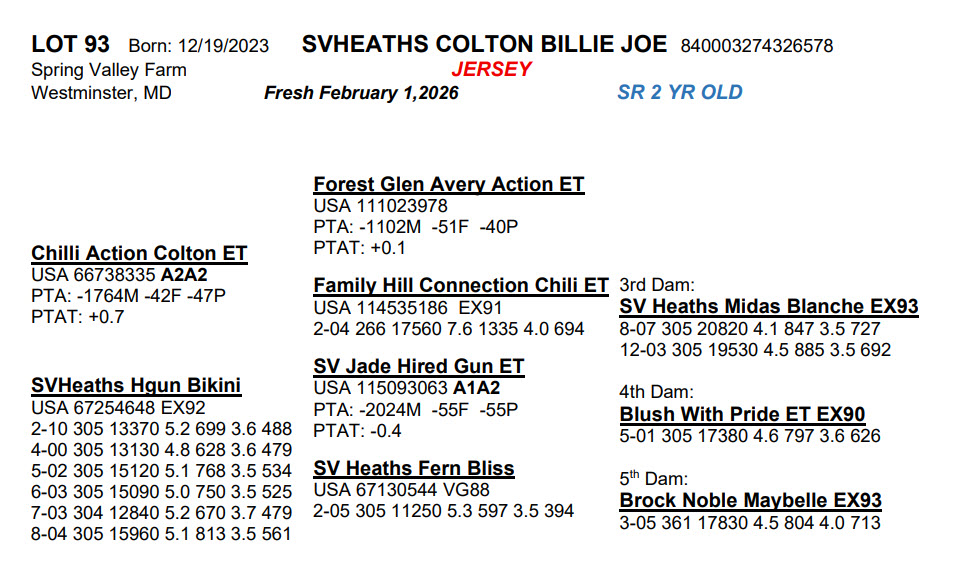This screenshot has width=980, height=584.
Task: Click the blue SR 2 YR OLD label
Action: 680,93
